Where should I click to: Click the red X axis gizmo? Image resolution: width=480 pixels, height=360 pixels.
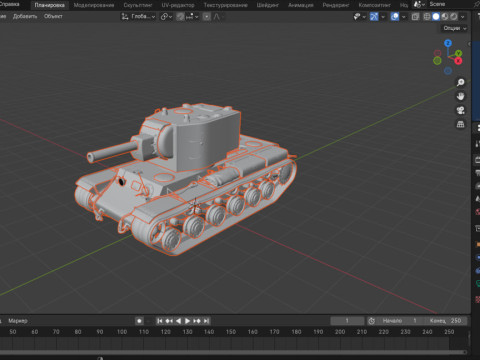[x=458, y=61]
